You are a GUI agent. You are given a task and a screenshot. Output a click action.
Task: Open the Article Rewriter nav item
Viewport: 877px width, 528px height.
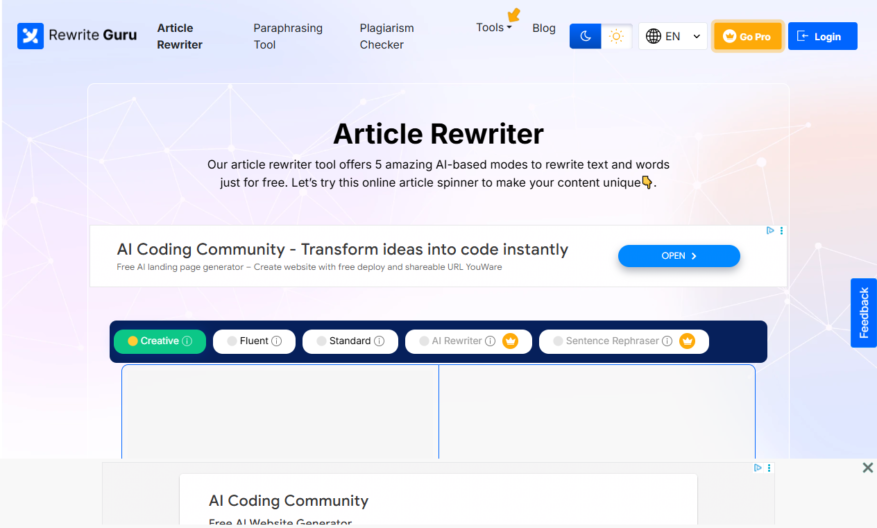pos(180,36)
